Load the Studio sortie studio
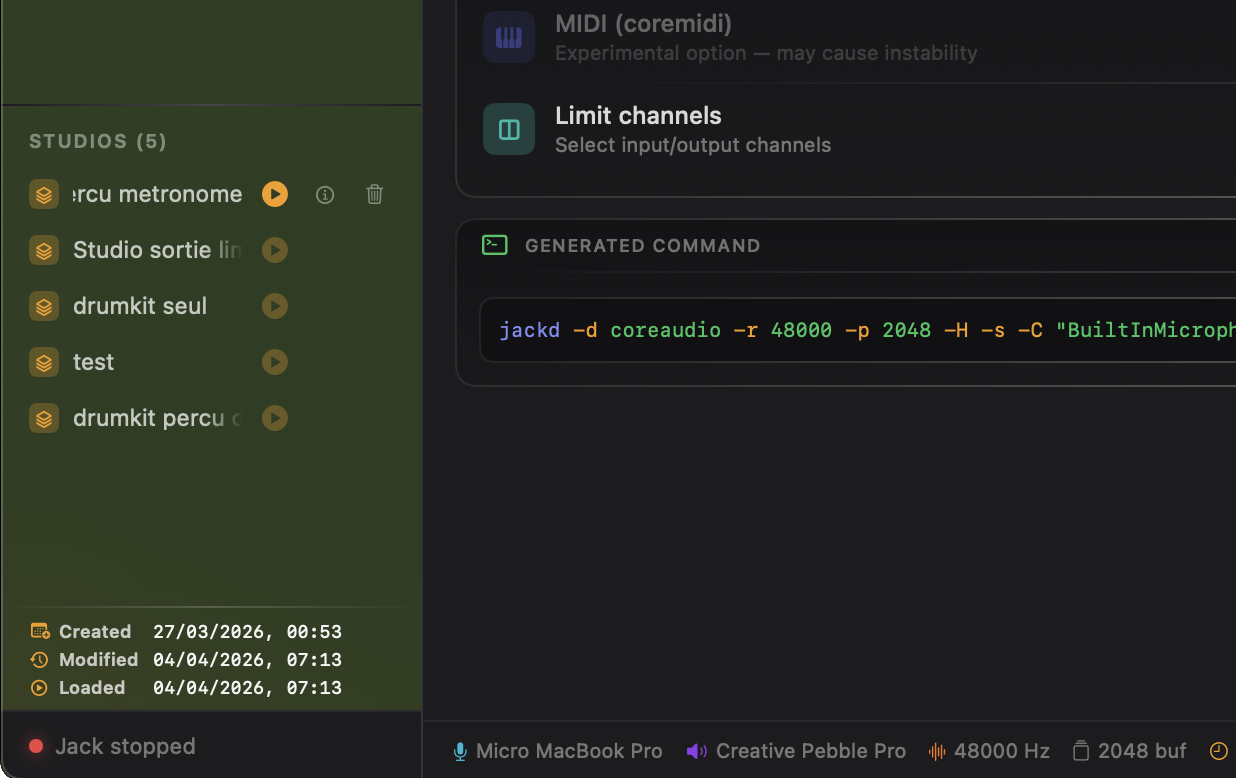The width and height of the screenshot is (1236, 778). click(275, 250)
